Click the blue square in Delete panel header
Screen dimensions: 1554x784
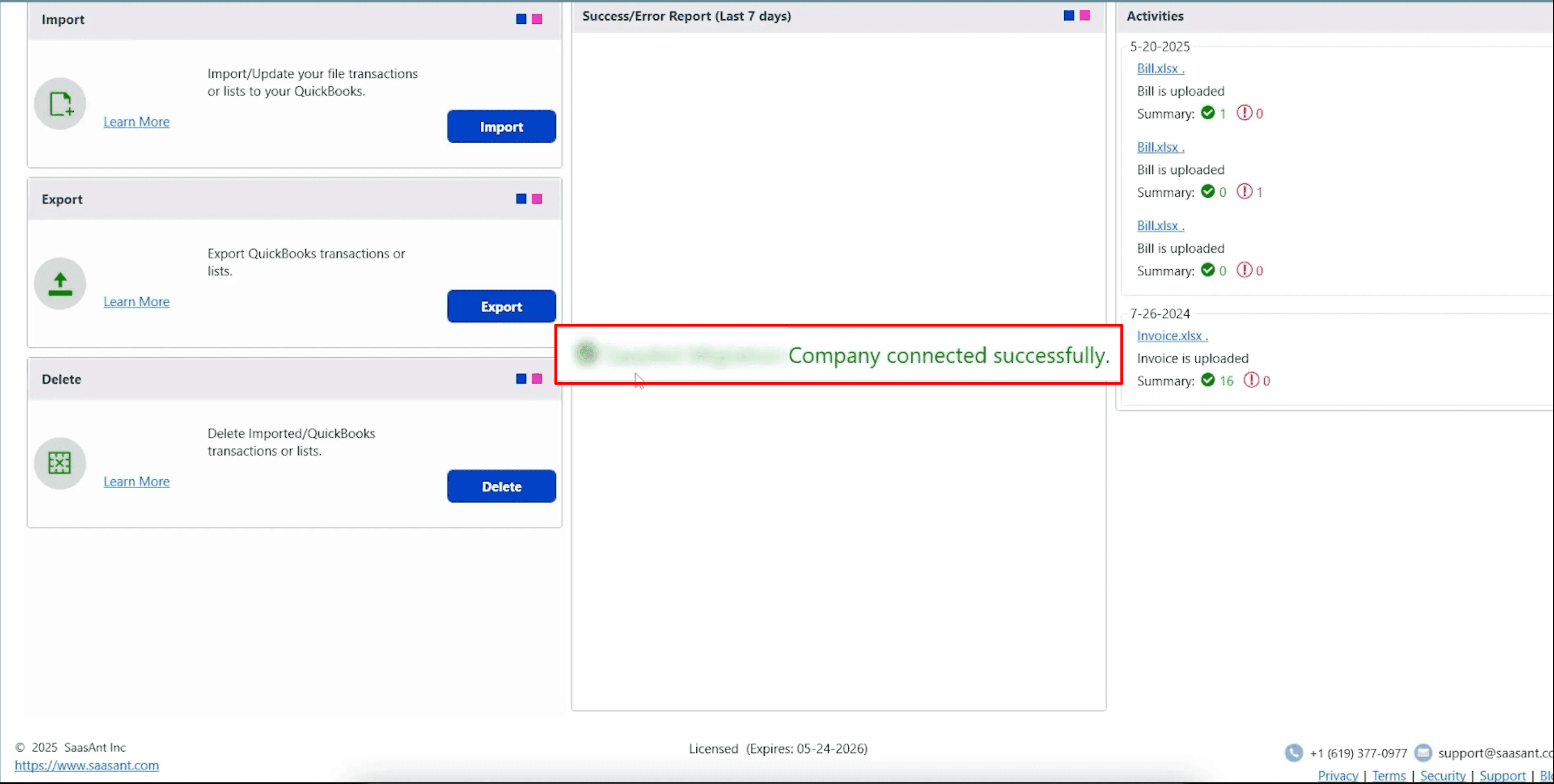521,379
